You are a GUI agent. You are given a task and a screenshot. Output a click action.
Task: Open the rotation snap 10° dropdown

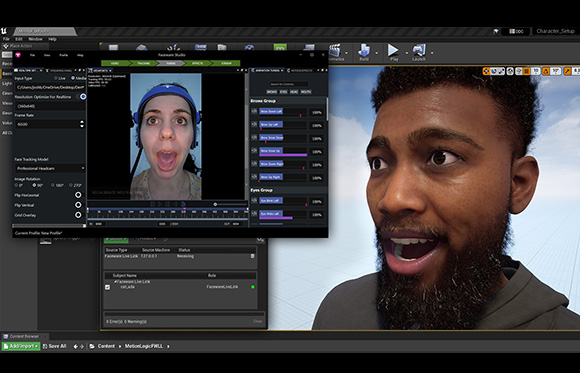point(556,71)
